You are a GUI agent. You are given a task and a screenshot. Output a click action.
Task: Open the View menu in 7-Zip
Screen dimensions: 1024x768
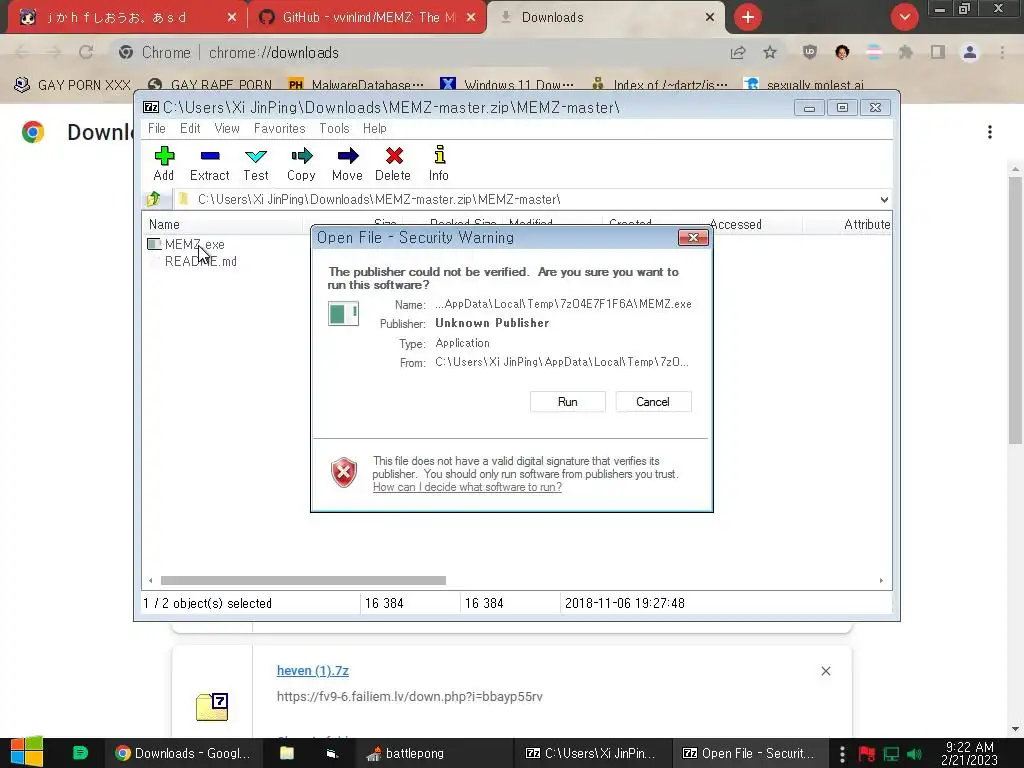(227, 128)
